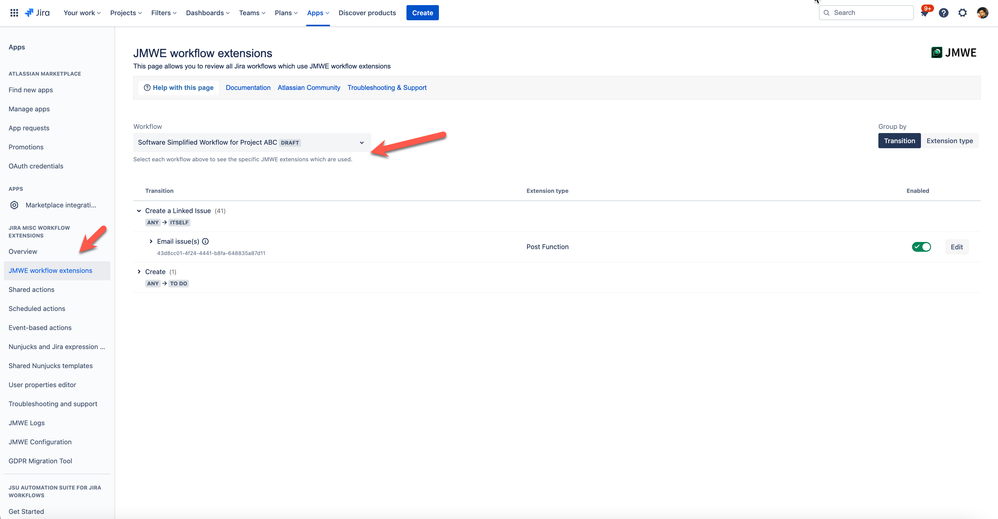The image size is (998, 519).
Task: Click the Enabled column header
Action: click(x=918, y=191)
